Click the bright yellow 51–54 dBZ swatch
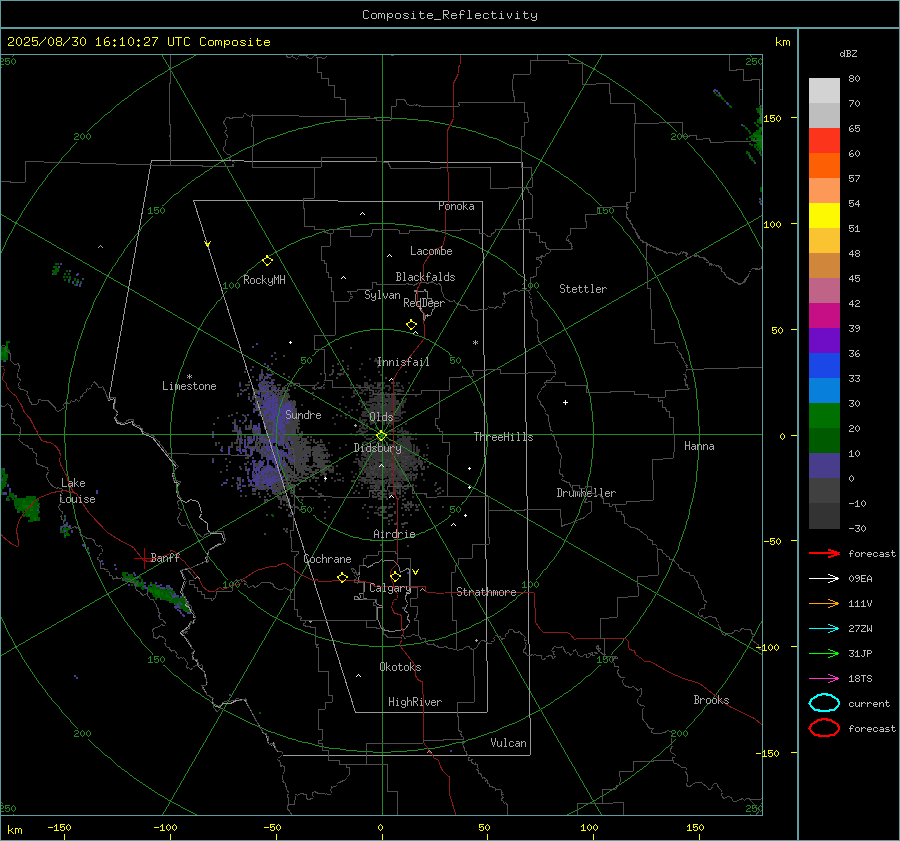900x841 pixels. click(824, 216)
